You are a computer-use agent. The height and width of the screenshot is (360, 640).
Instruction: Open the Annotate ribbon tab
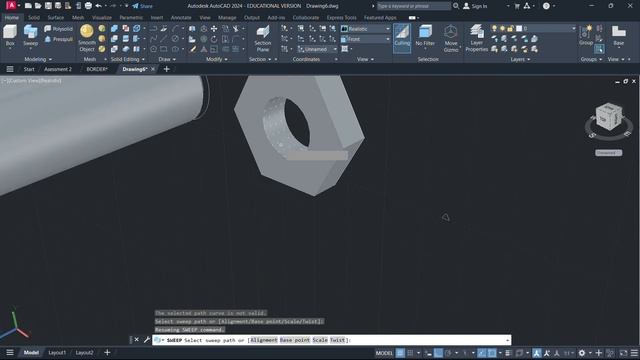pos(181,18)
